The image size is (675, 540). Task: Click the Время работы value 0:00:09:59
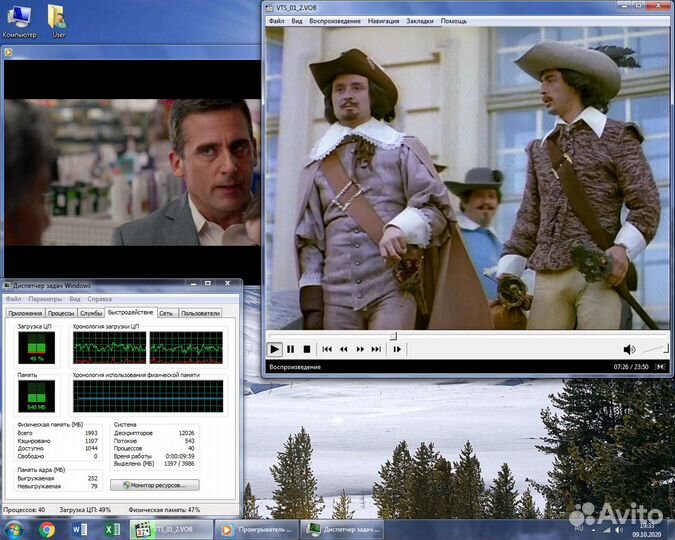click(x=180, y=456)
